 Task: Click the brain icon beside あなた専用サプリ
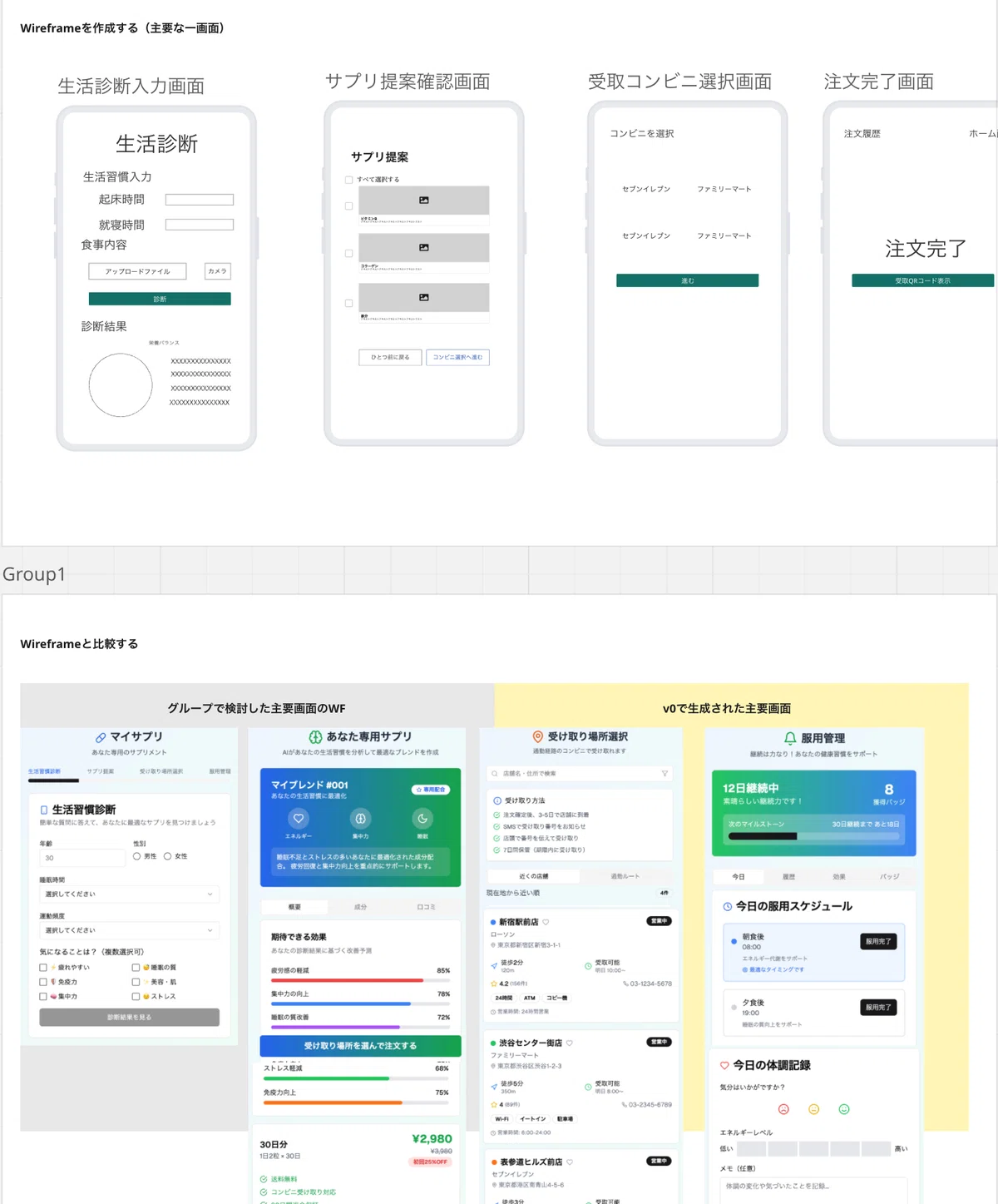coord(315,737)
